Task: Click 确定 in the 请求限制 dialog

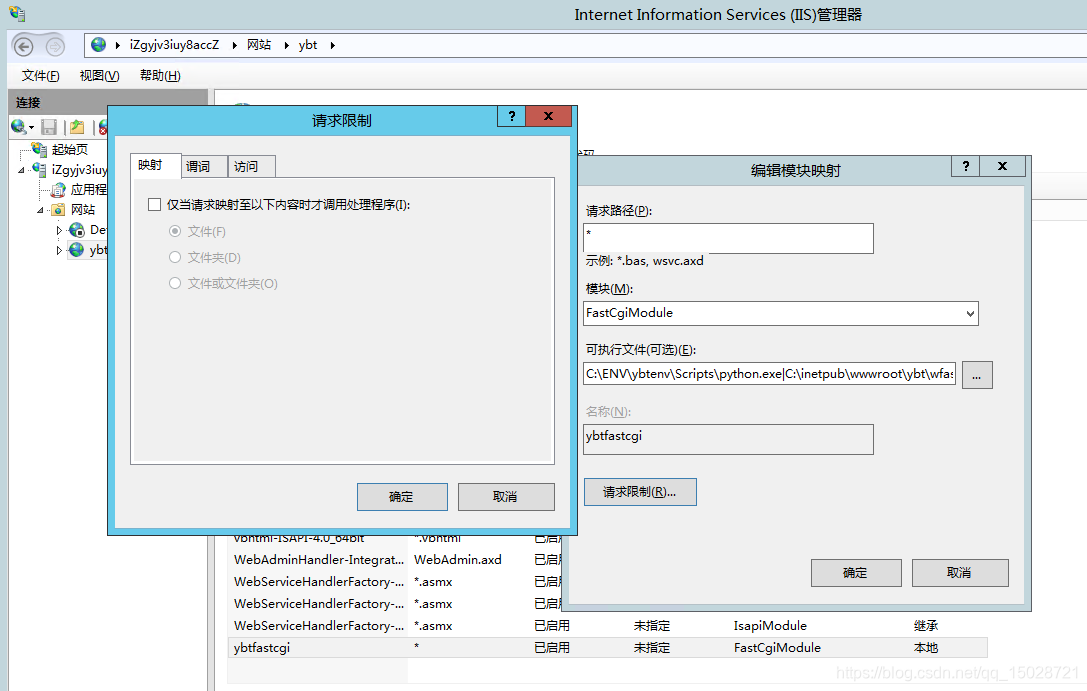Action: (402, 496)
